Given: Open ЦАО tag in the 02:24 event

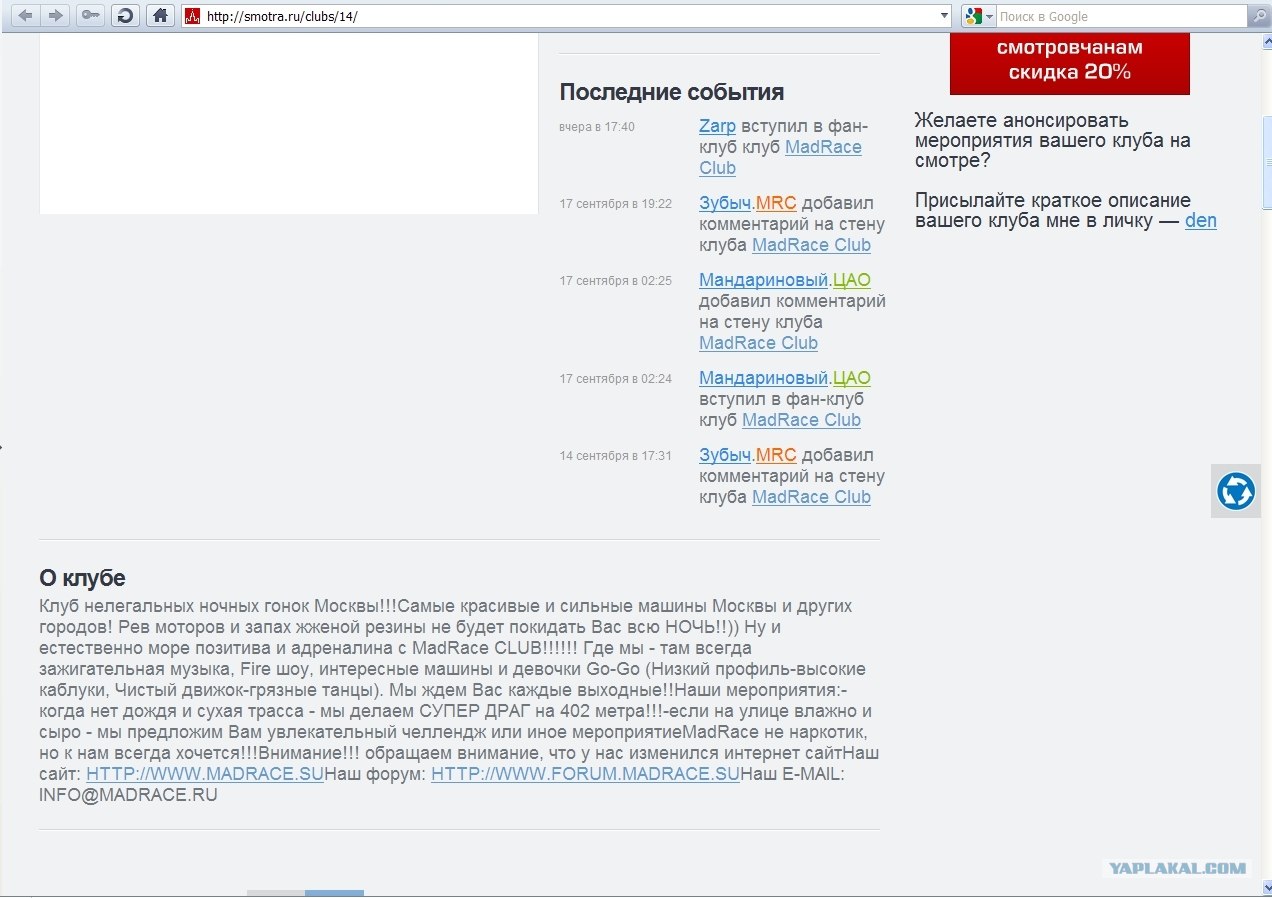Looking at the screenshot, I should pyautogui.click(x=852, y=378).
